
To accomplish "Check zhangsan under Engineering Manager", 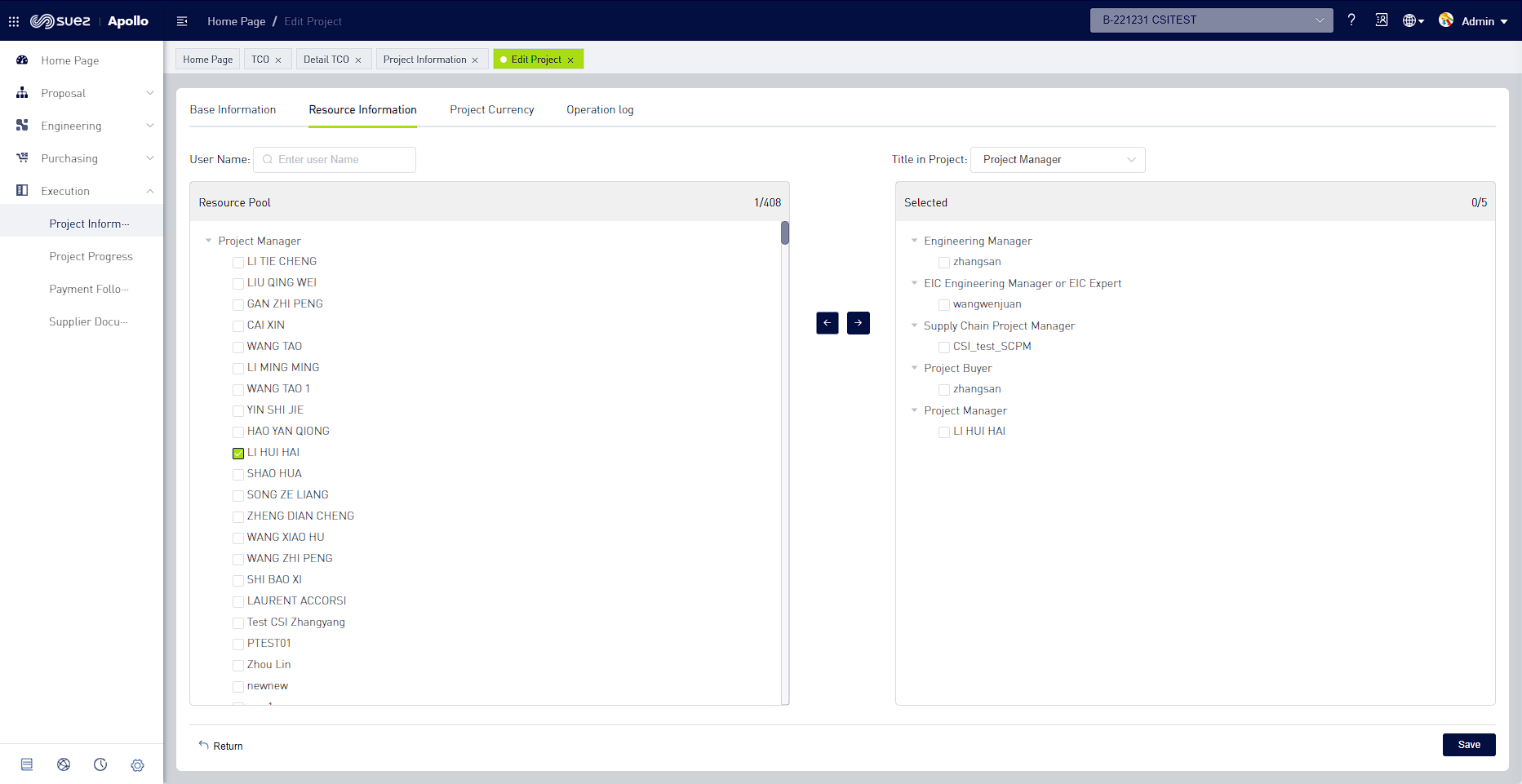I will pyautogui.click(x=944, y=263).
